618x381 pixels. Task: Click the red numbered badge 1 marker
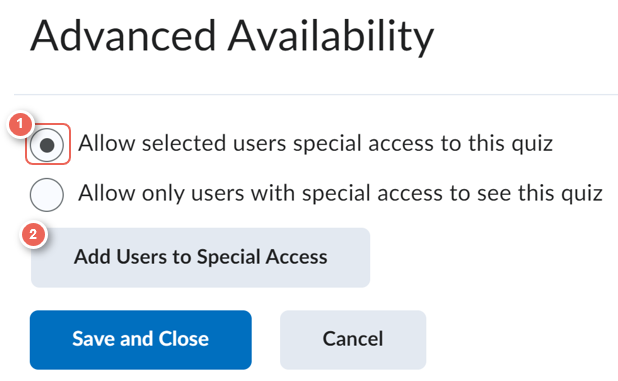(x=20, y=124)
